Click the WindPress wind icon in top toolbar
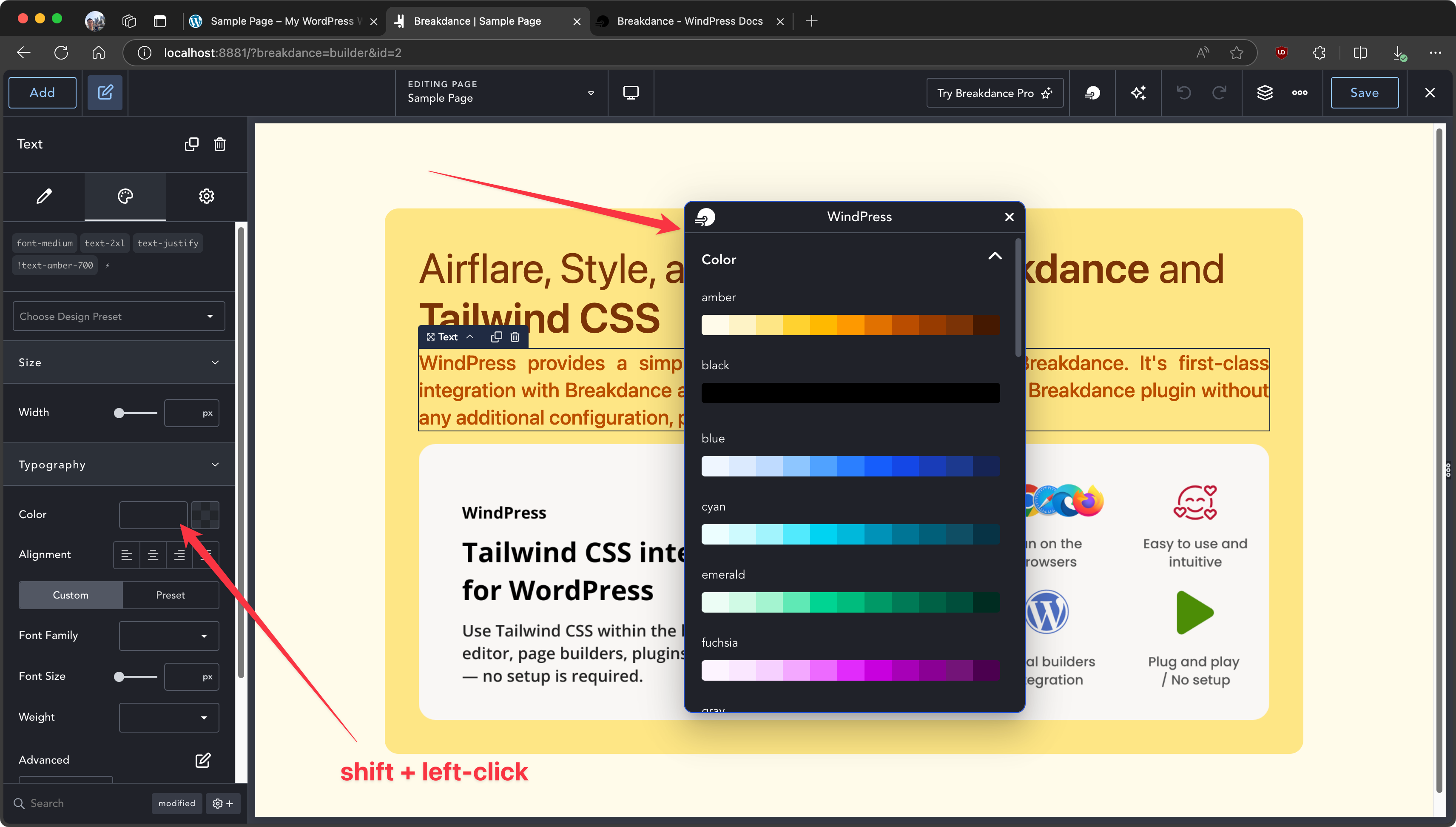The image size is (1456, 827). tap(1092, 93)
